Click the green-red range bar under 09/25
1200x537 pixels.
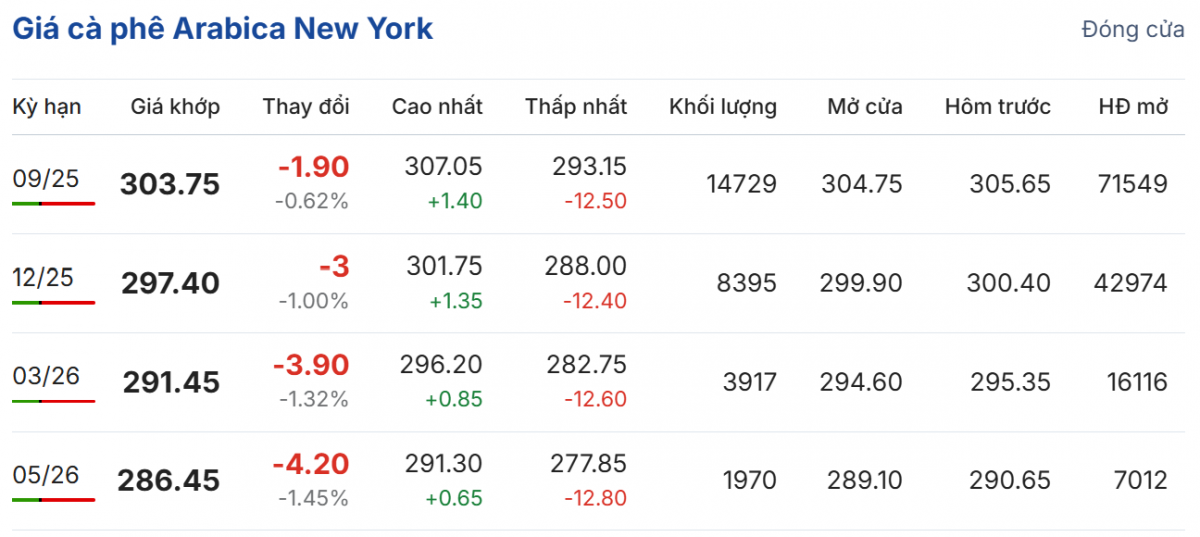(x=54, y=203)
